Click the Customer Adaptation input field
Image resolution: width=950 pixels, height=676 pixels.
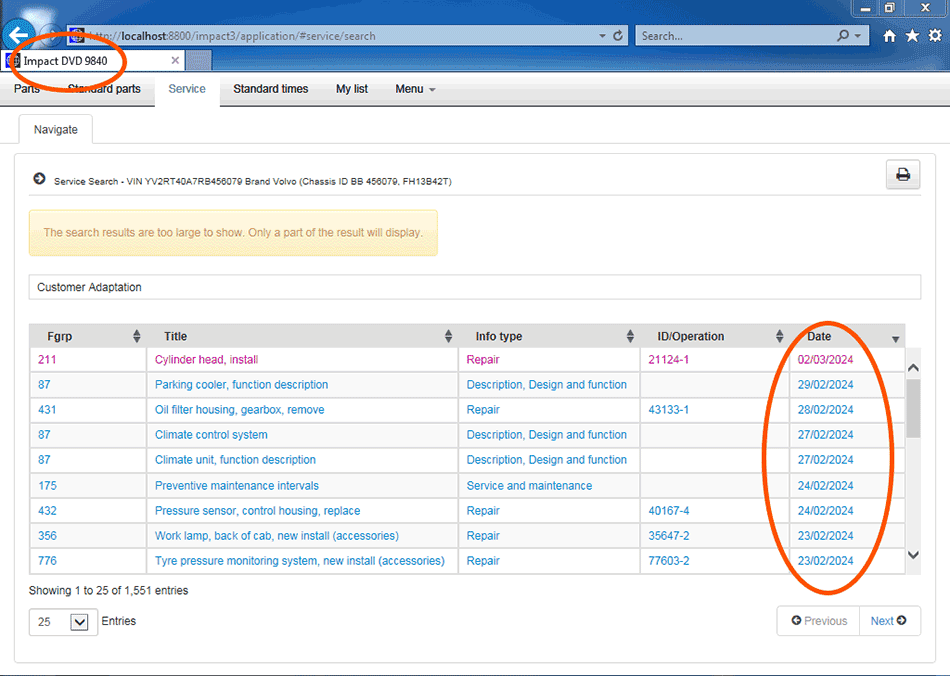click(474, 287)
